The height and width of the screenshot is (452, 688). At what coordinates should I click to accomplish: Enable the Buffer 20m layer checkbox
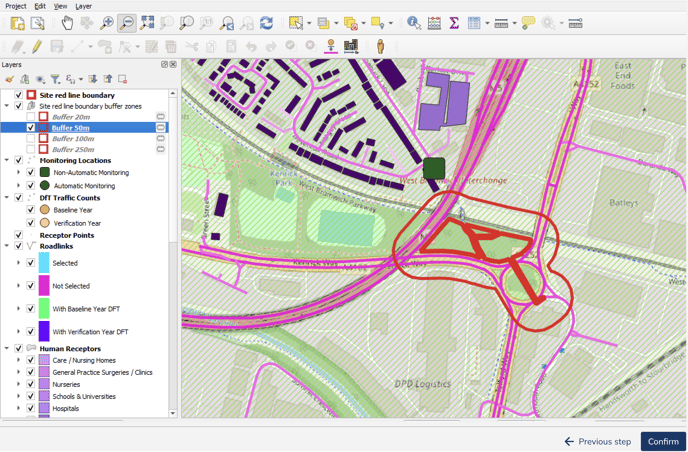click(x=31, y=117)
